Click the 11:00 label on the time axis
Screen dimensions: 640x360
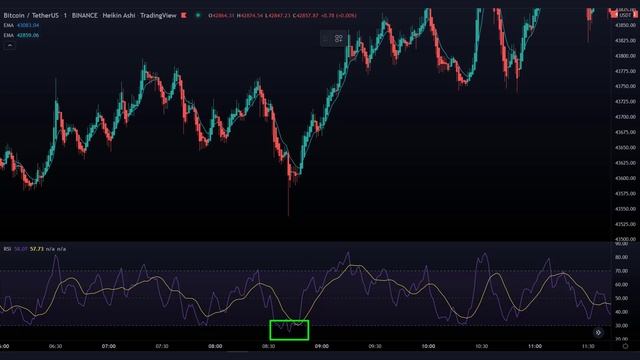(x=535, y=346)
